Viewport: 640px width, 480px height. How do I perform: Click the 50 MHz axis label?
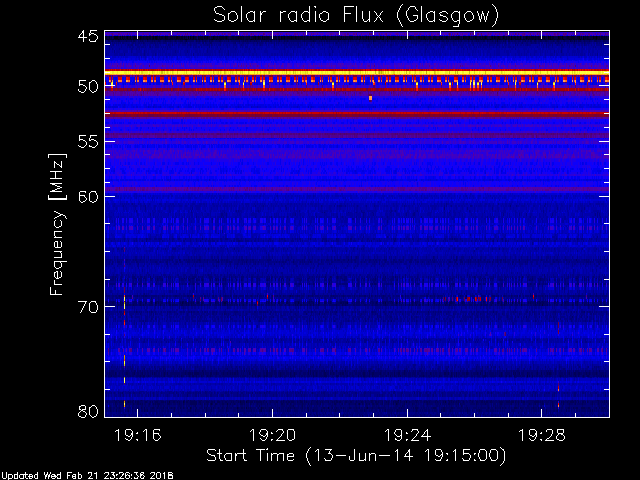pyautogui.click(x=88, y=87)
